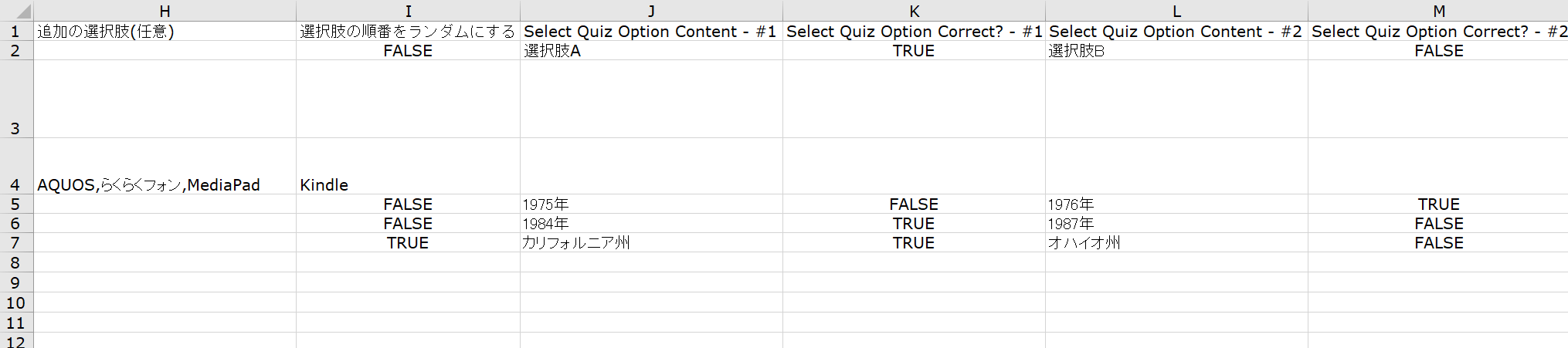Image resolution: width=1568 pixels, height=348 pixels.
Task: Select the 追加の選択肢(任意) header cell
Action: point(165,31)
